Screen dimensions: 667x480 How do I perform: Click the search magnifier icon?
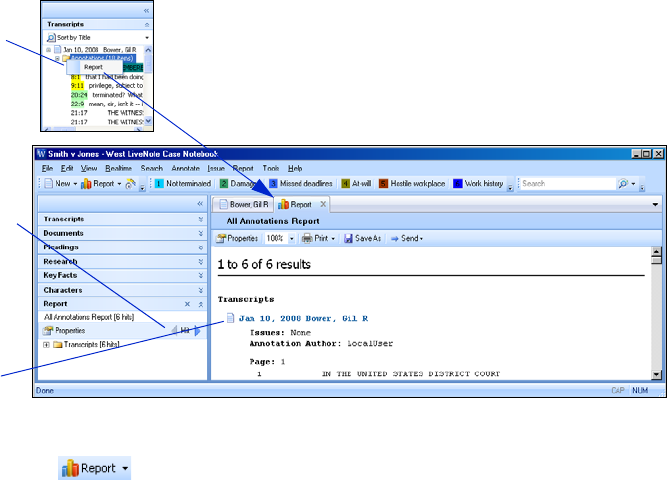(x=623, y=183)
